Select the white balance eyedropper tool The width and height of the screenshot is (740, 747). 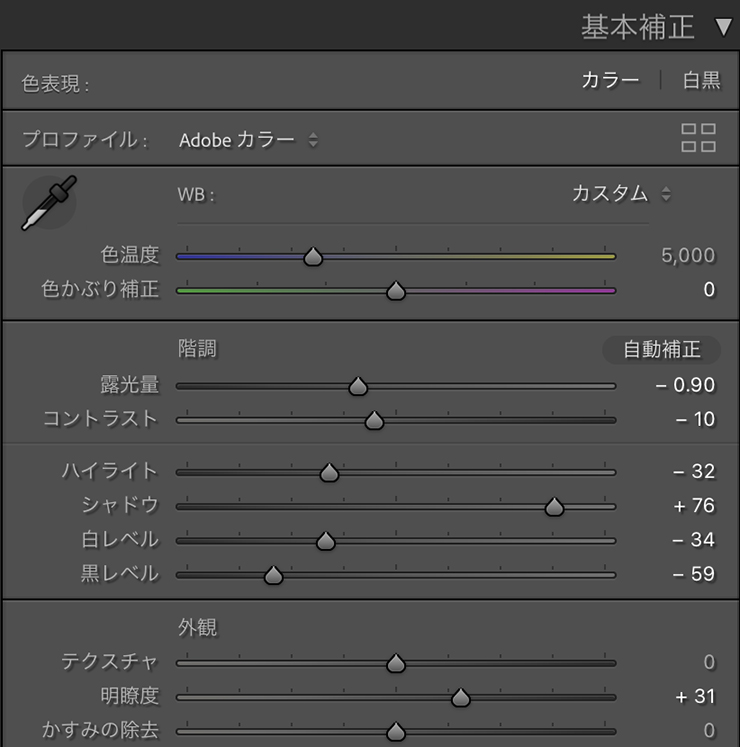tap(49, 203)
